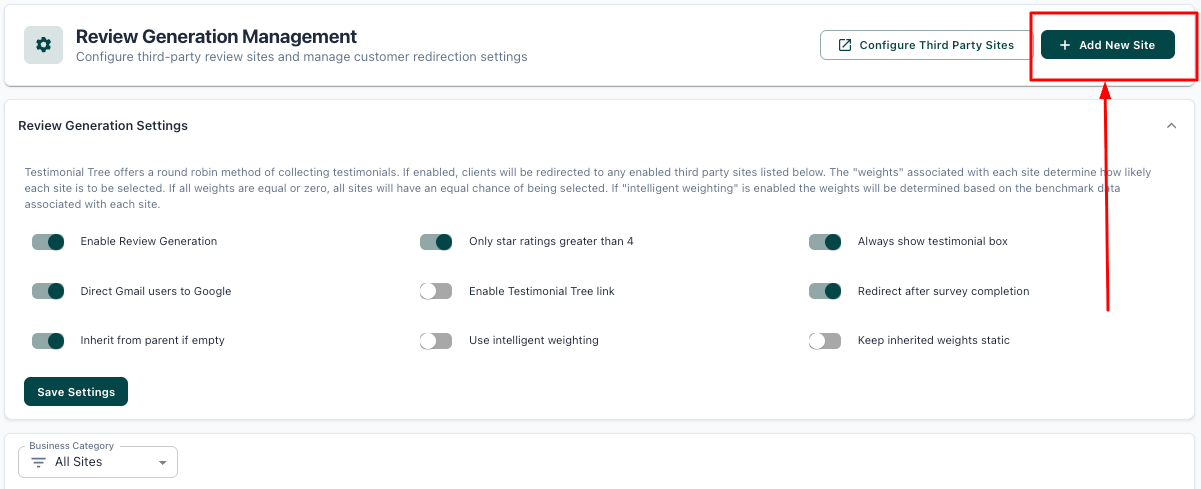Disable the Enable Review Generation toggle

point(48,242)
